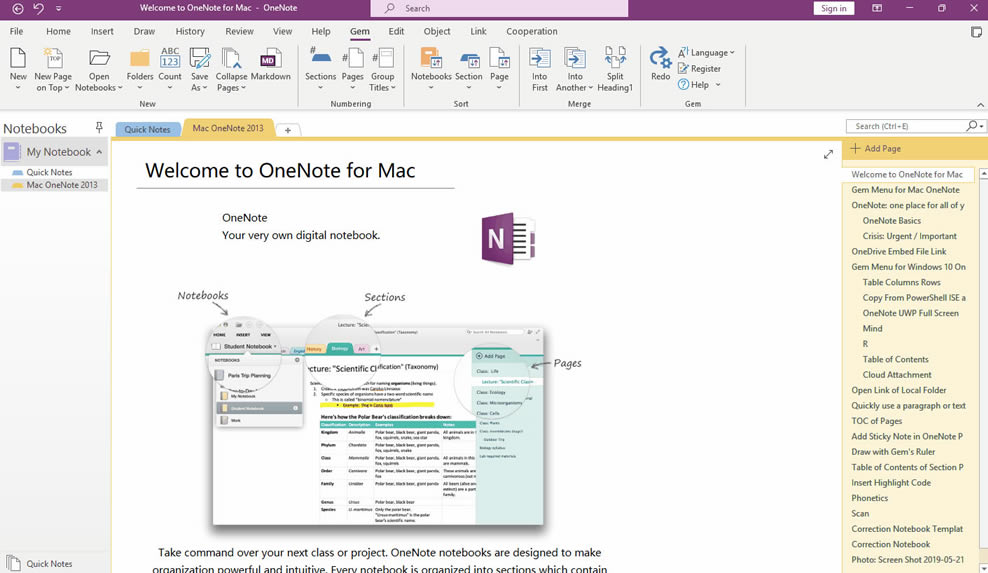988x573 pixels.
Task: Click New Page on Top icon
Action: 53,60
